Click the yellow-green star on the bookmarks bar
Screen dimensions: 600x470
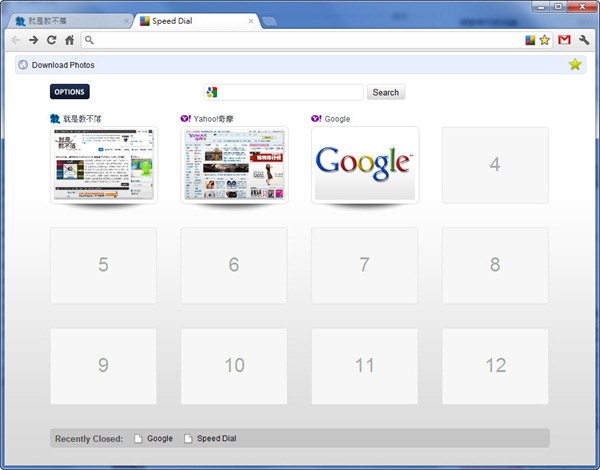[x=575, y=64]
